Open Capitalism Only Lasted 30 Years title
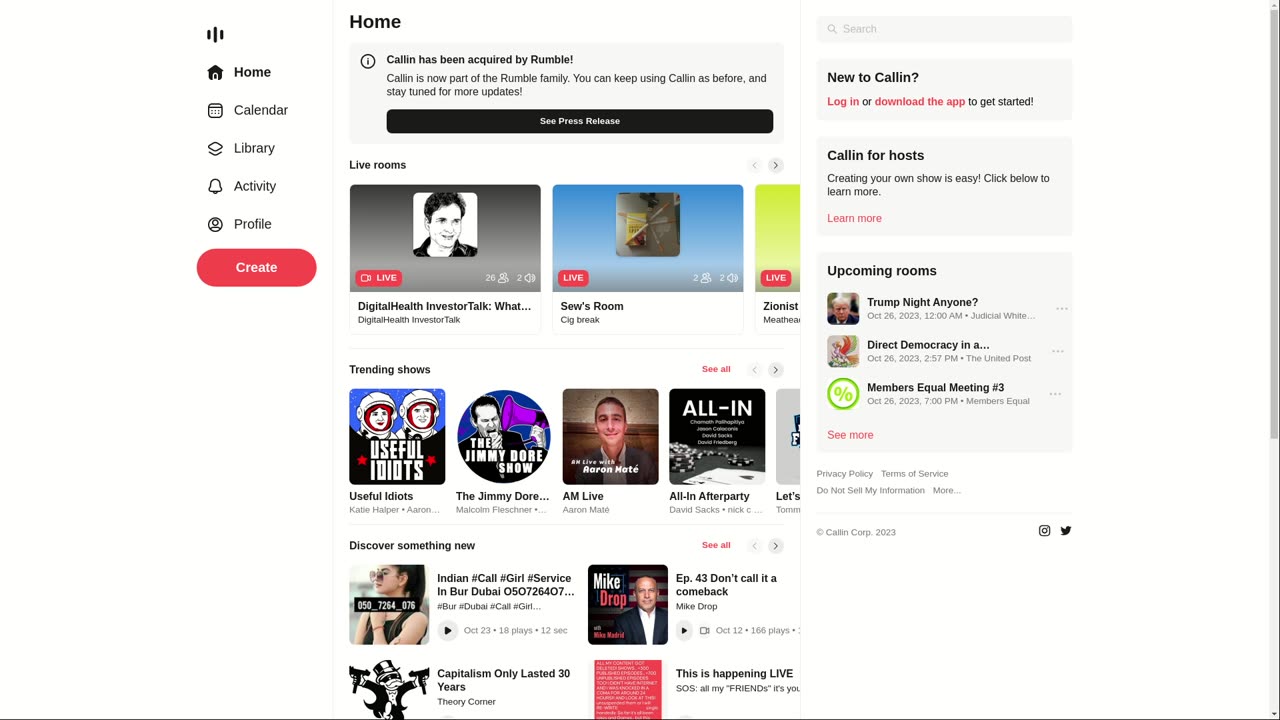This screenshot has height=720, width=1280. (x=503, y=680)
